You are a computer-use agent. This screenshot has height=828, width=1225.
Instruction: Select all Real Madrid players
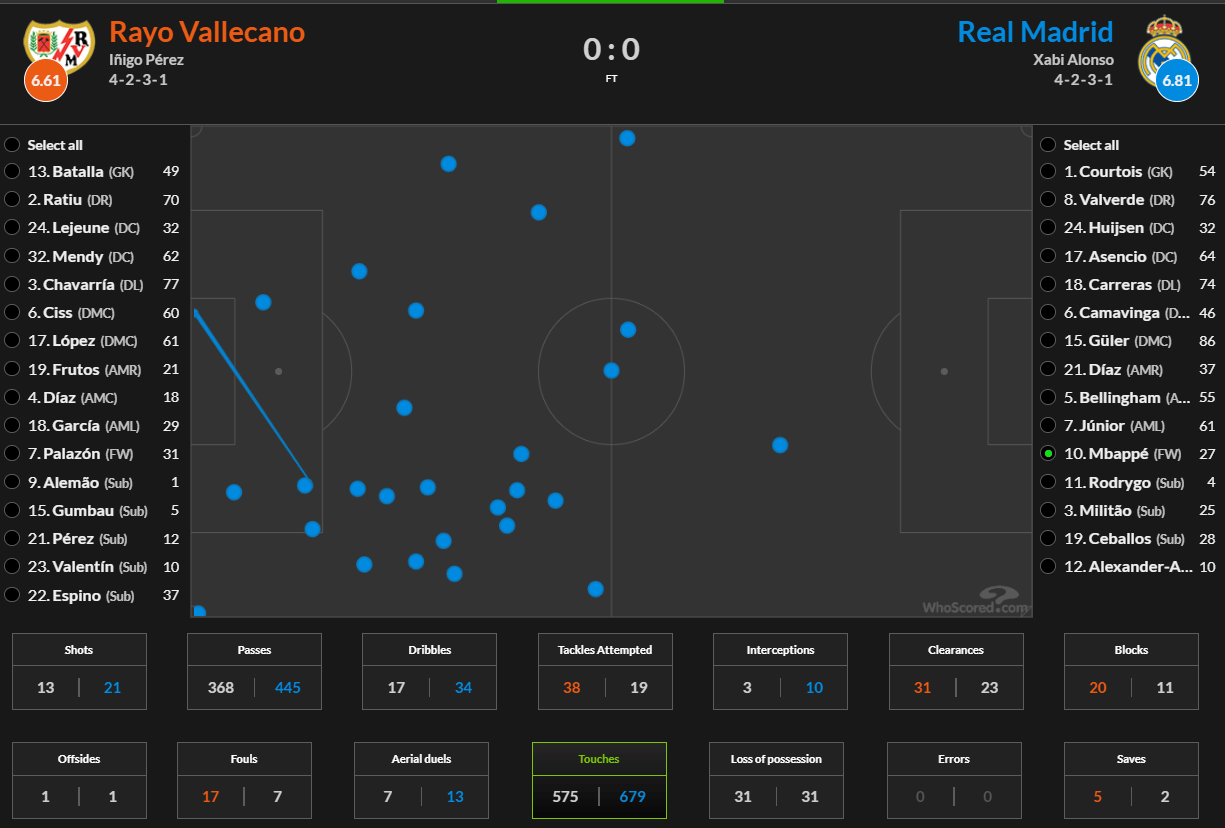1048,144
